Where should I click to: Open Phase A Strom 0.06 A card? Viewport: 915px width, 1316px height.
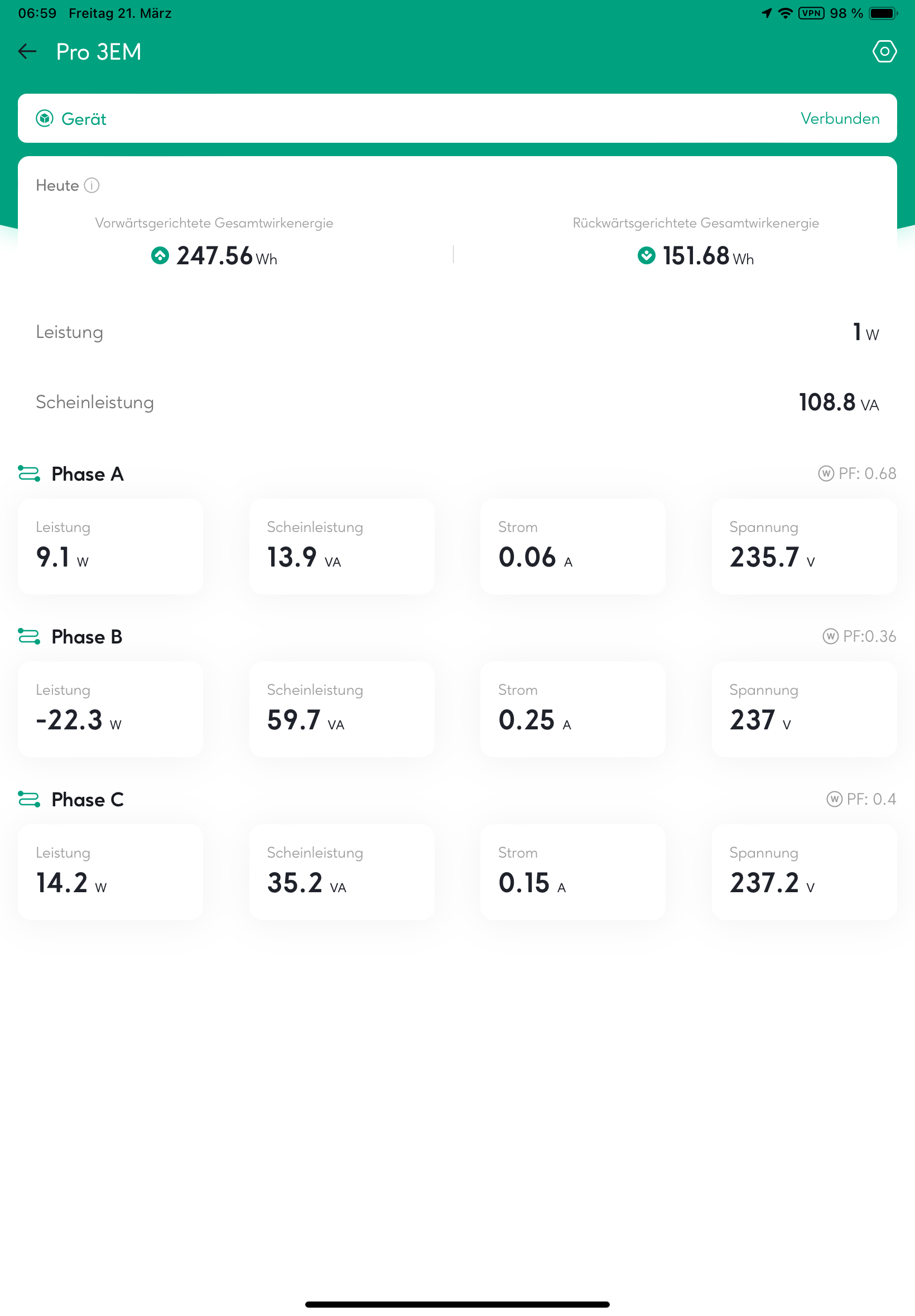(x=573, y=546)
